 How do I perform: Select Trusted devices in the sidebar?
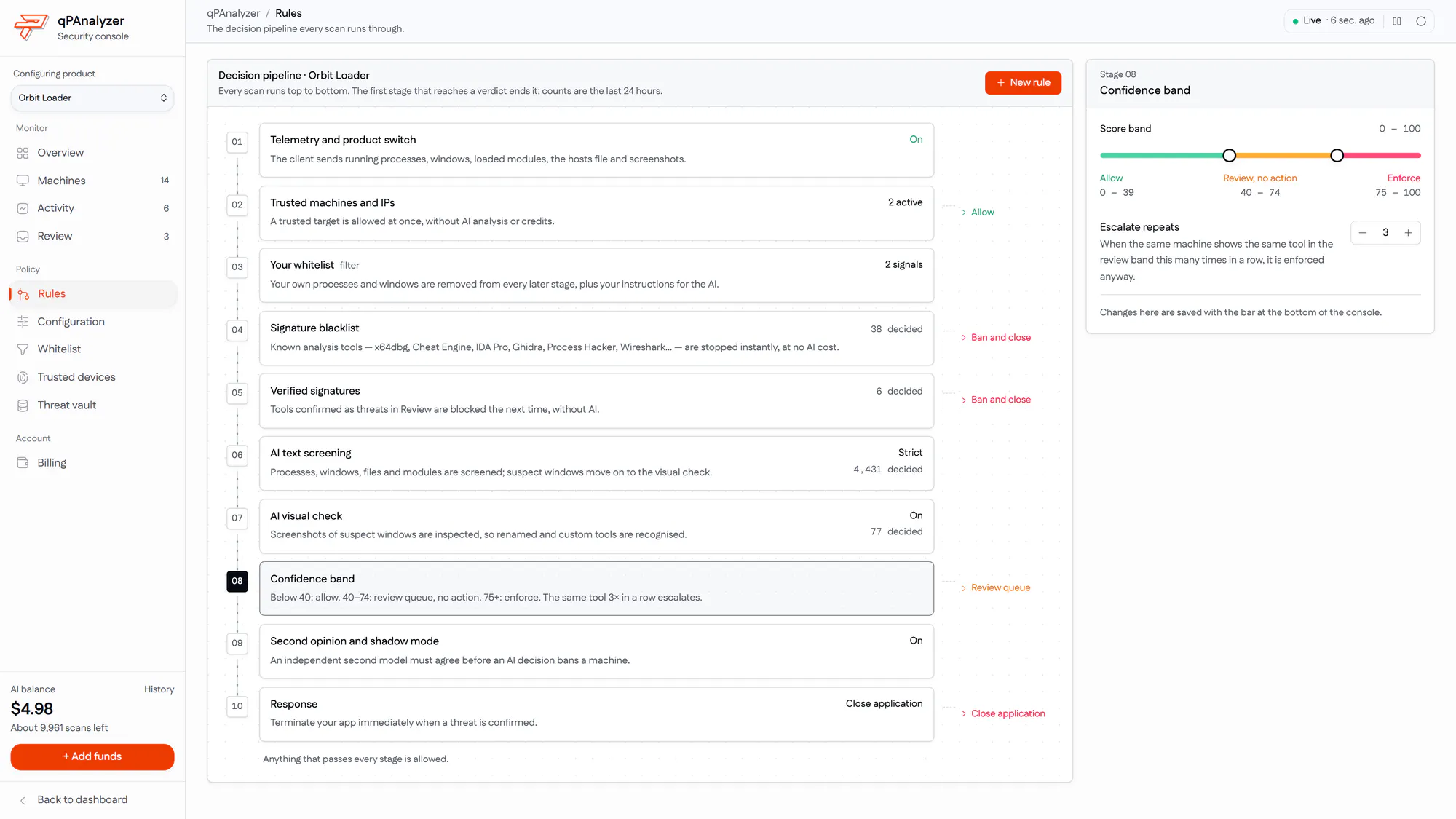point(92,377)
